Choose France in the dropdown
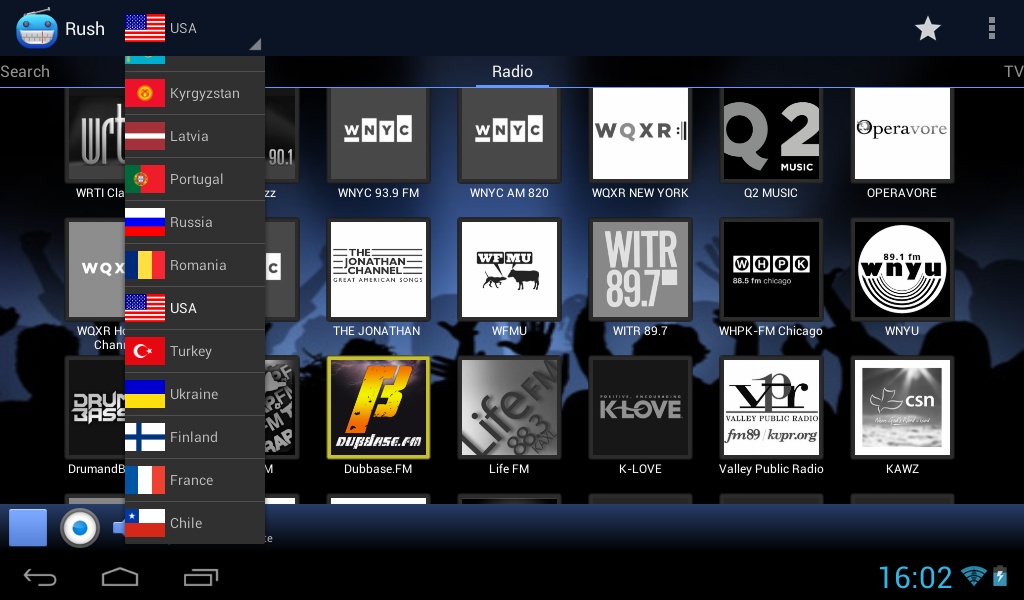The width and height of the screenshot is (1024, 600). (x=195, y=481)
